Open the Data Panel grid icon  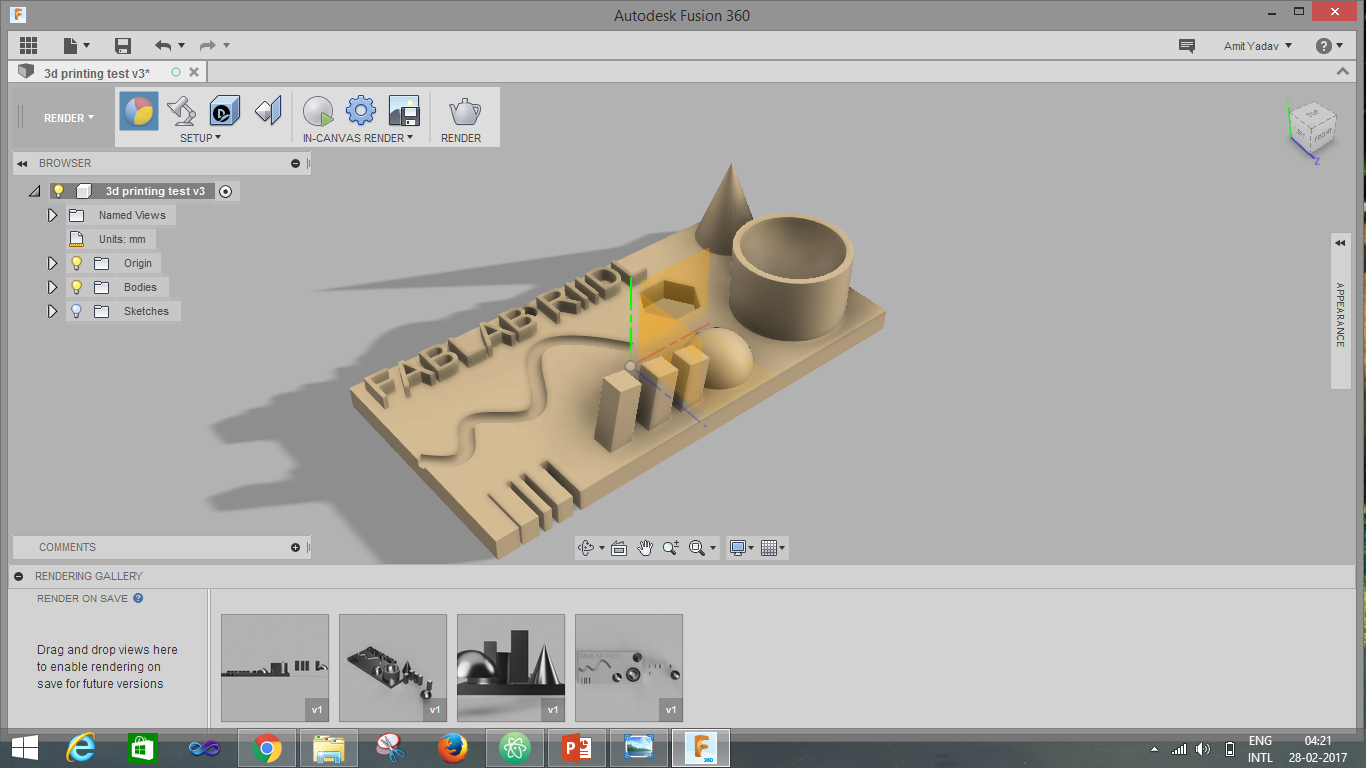coord(28,46)
